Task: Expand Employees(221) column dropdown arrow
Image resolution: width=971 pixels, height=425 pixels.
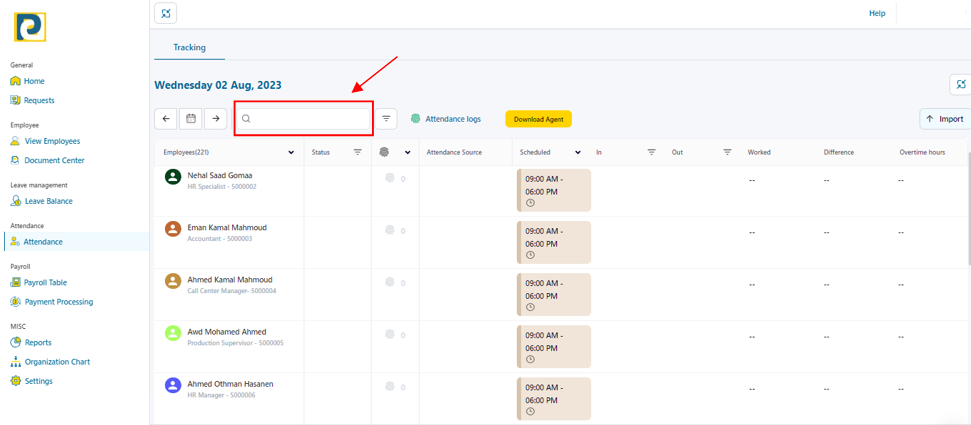Action: (x=291, y=152)
